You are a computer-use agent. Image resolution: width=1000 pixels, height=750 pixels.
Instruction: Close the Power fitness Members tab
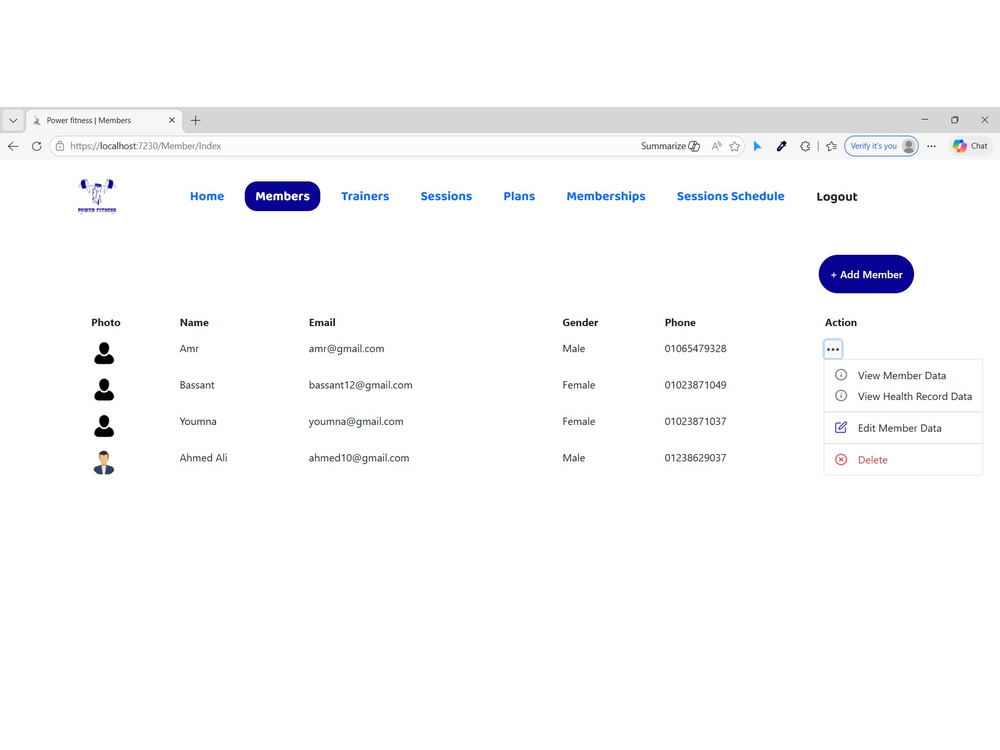pyautogui.click(x=172, y=120)
